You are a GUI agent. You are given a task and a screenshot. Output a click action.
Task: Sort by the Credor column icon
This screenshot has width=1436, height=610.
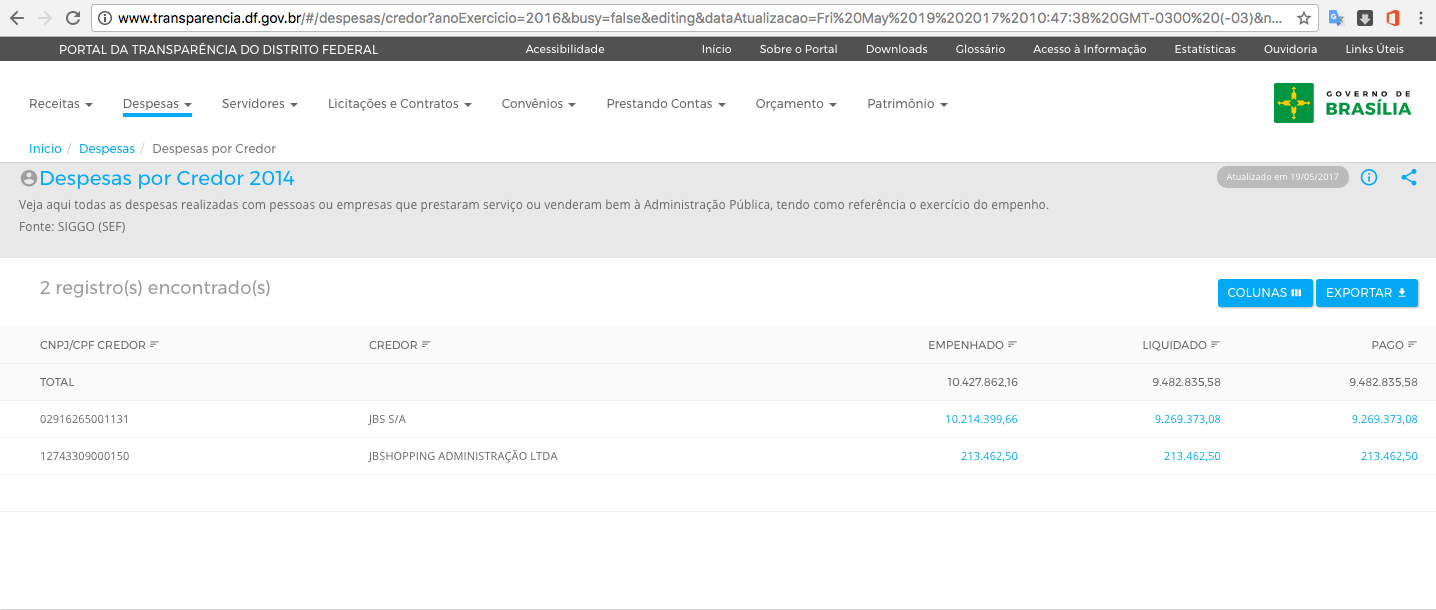click(x=426, y=345)
